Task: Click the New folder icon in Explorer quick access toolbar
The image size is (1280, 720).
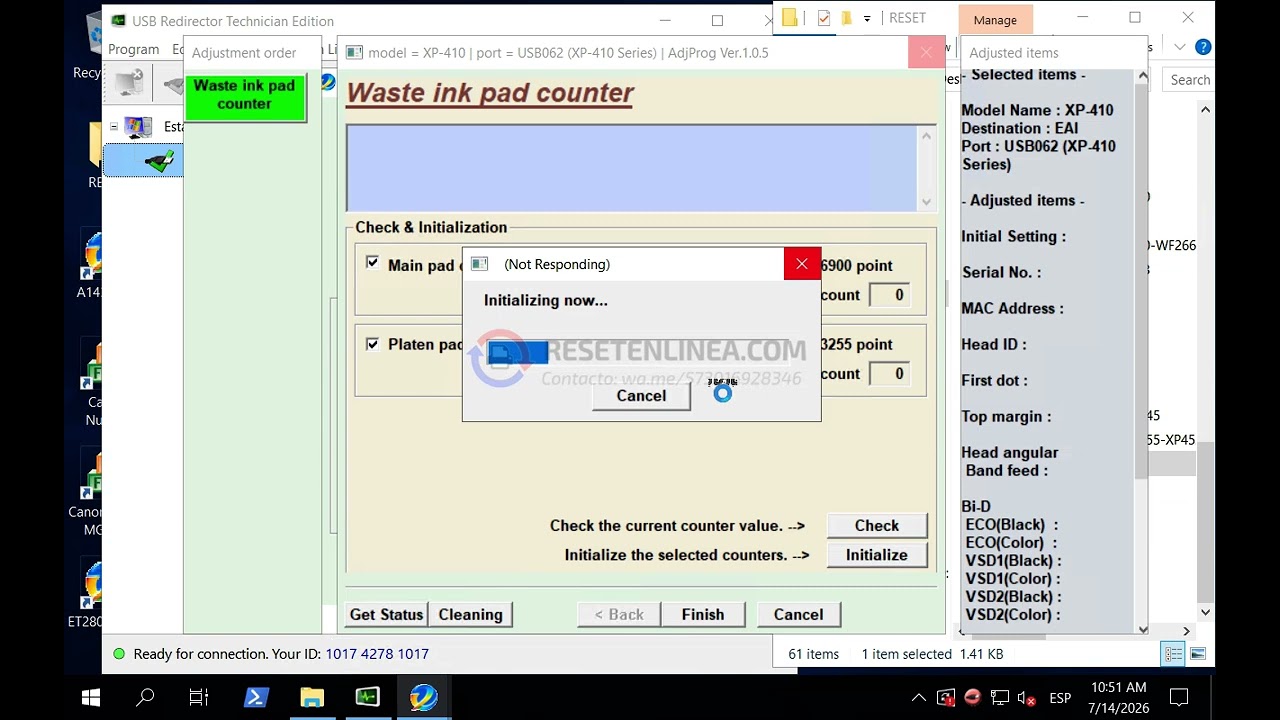Action: (846, 18)
